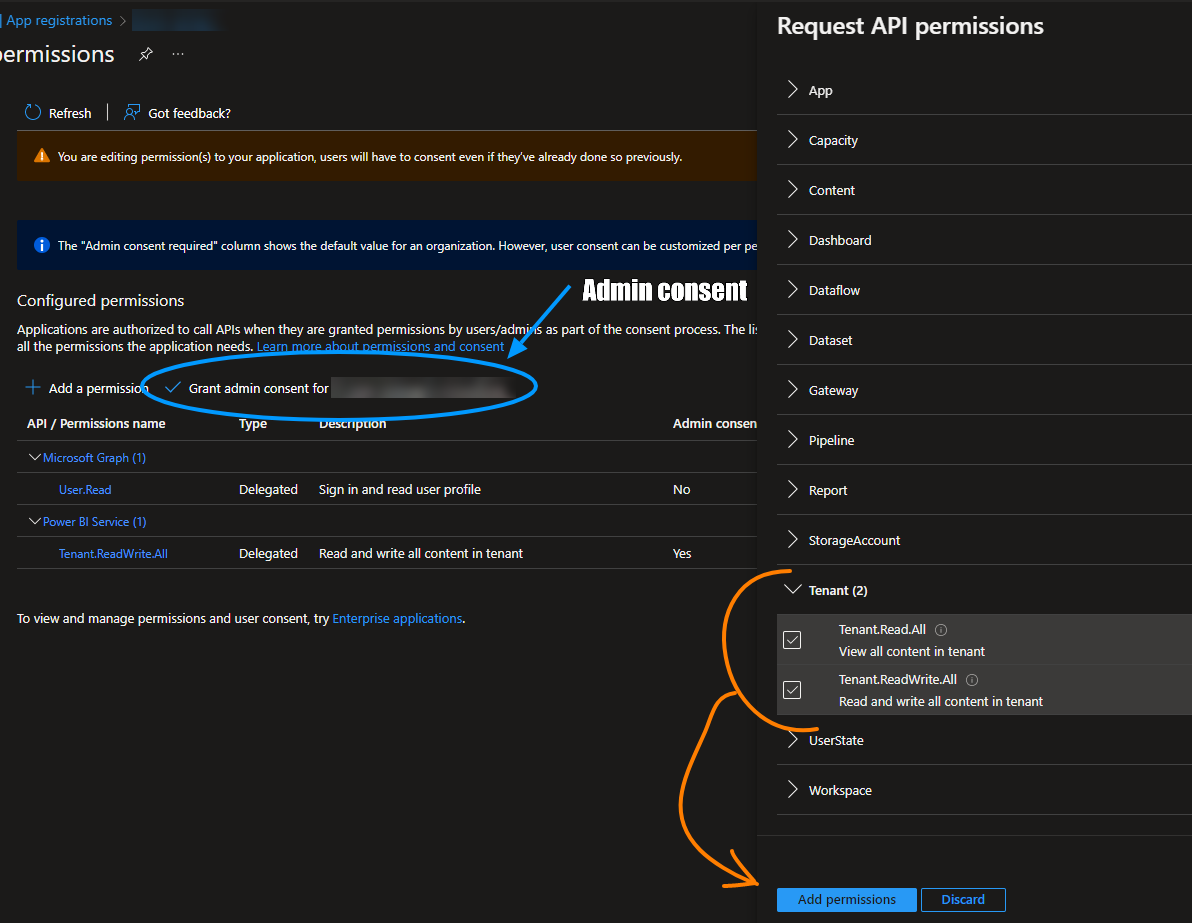Click the info icon next to Tenant.ReadWrite.All
The height and width of the screenshot is (923, 1192).
point(972,680)
